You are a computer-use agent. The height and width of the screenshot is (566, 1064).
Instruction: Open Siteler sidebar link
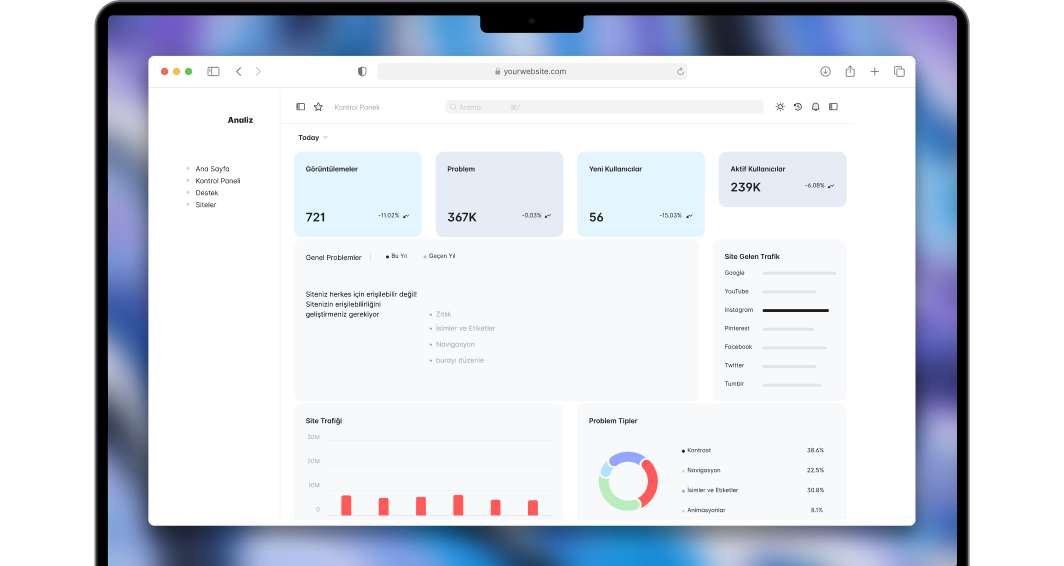[206, 205]
